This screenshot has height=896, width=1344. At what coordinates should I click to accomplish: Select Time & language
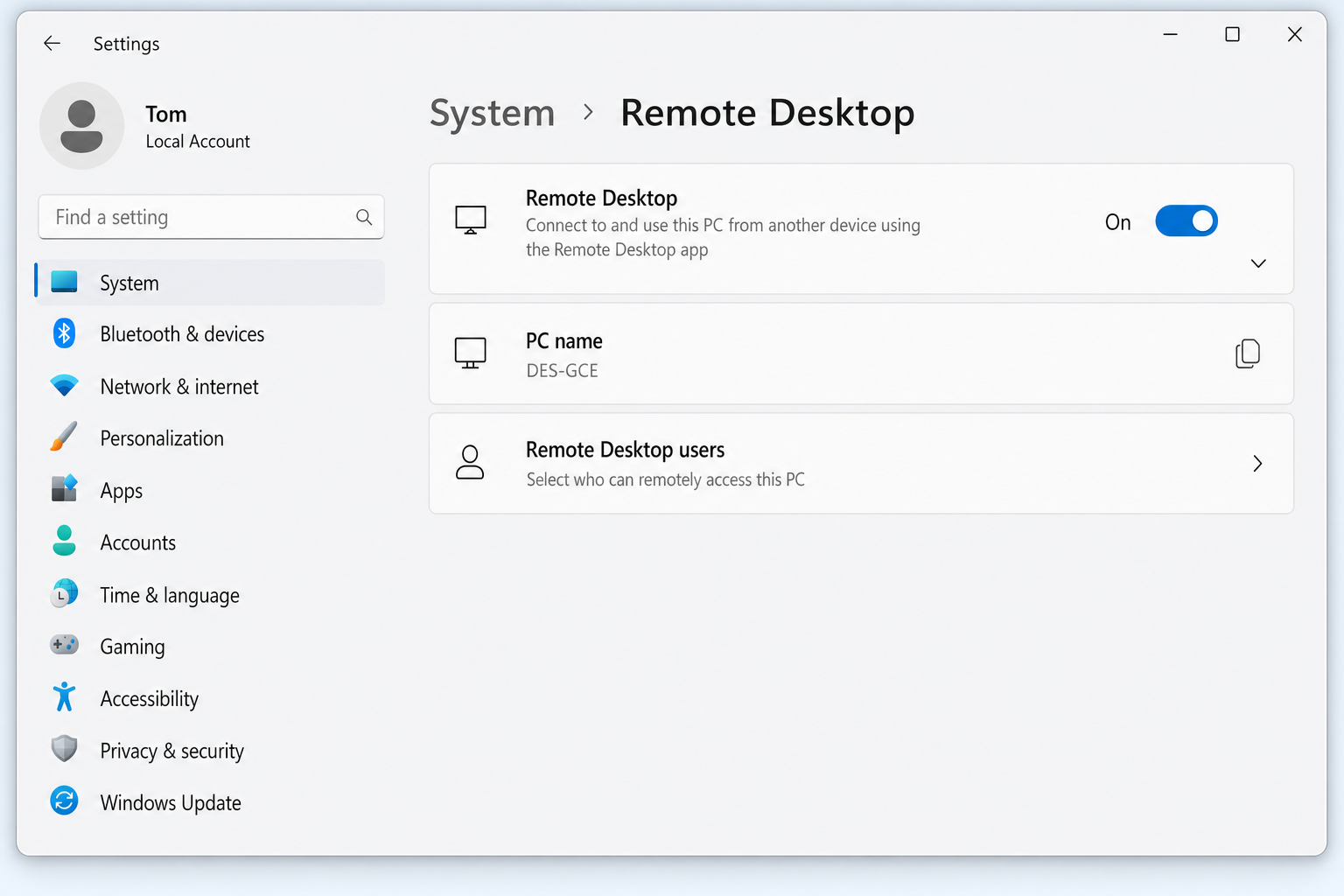pyautogui.click(x=210, y=595)
